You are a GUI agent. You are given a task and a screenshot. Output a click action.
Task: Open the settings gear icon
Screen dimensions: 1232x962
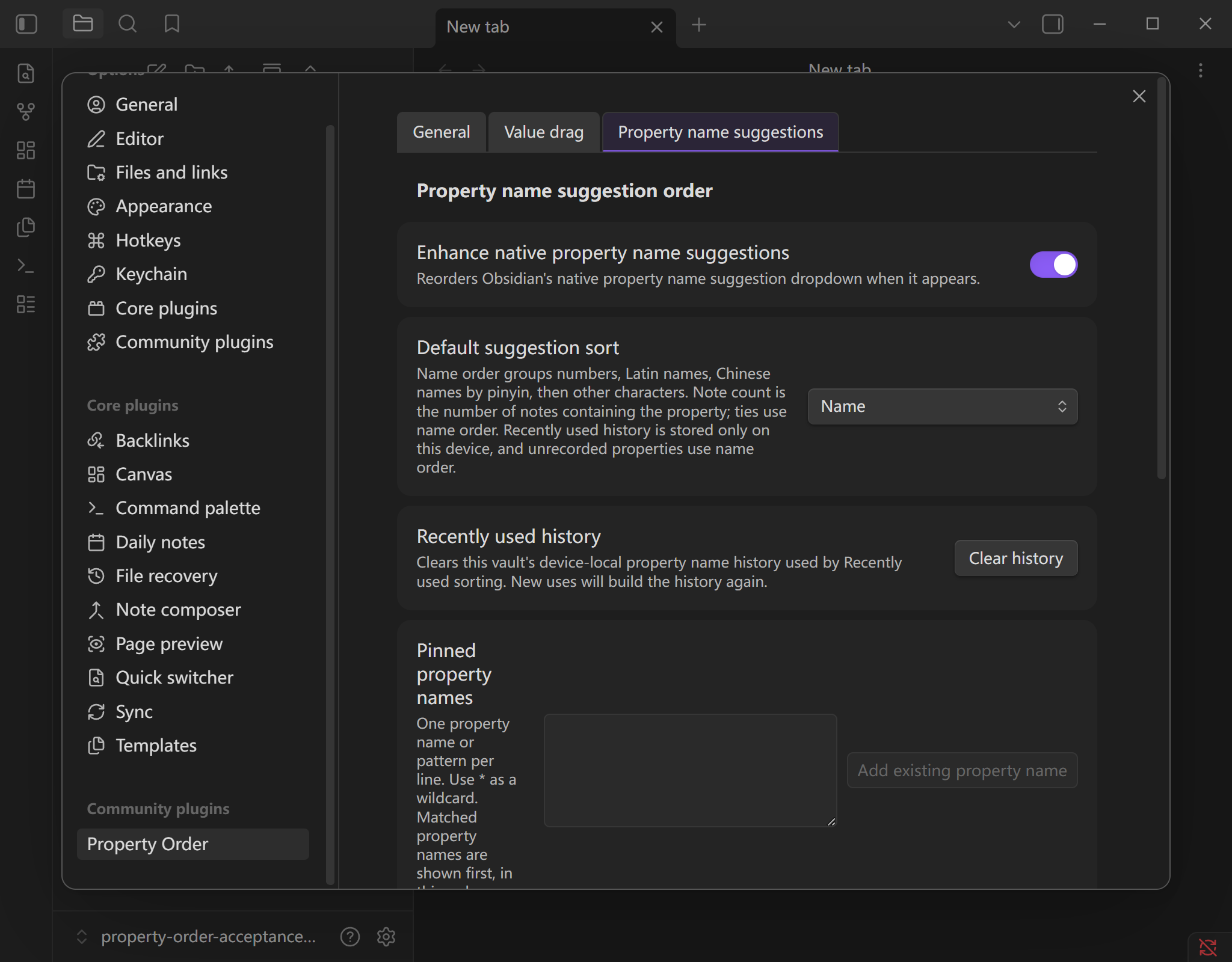pyautogui.click(x=386, y=937)
